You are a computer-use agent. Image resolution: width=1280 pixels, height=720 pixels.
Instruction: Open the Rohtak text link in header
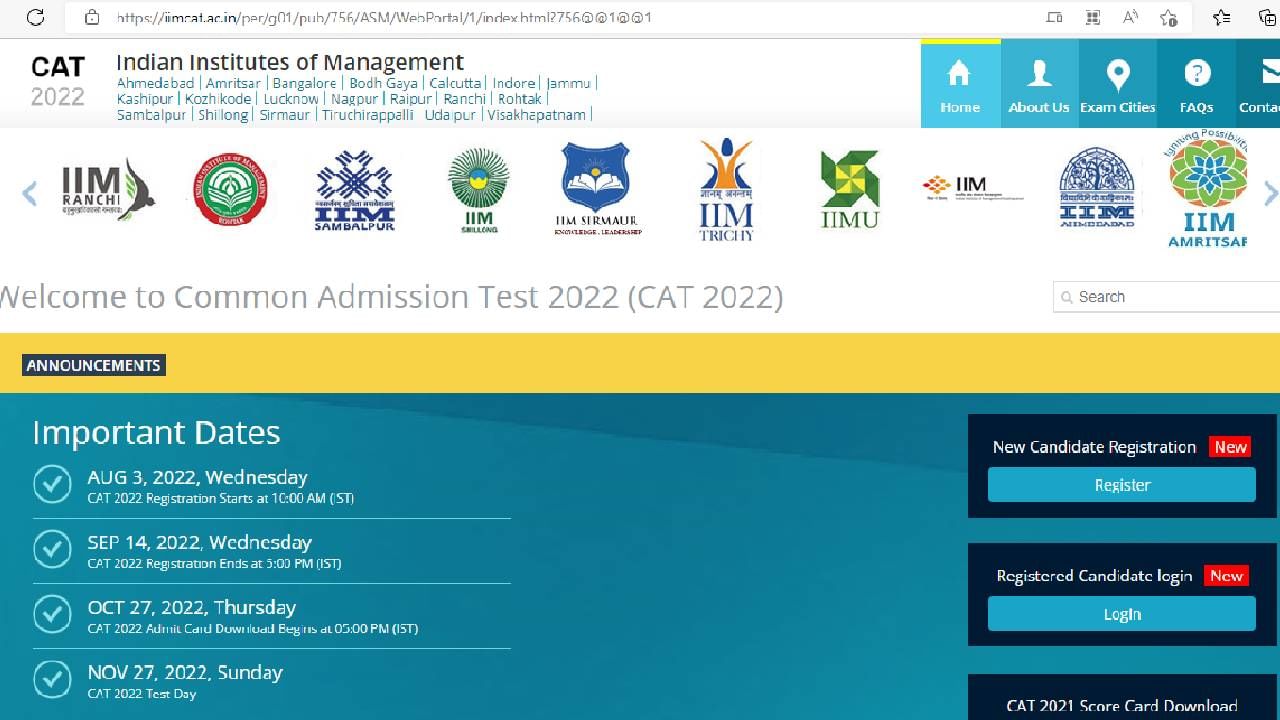pyautogui.click(x=520, y=99)
